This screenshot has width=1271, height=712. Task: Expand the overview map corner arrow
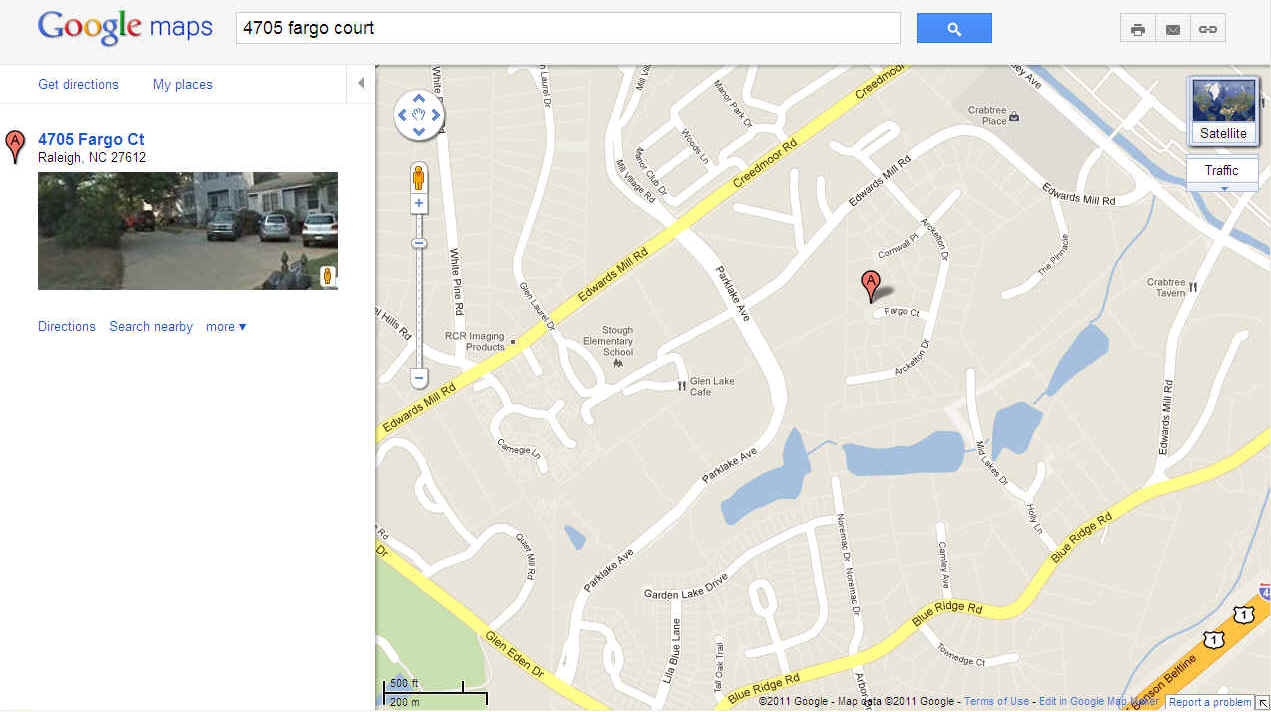click(1263, 703)
